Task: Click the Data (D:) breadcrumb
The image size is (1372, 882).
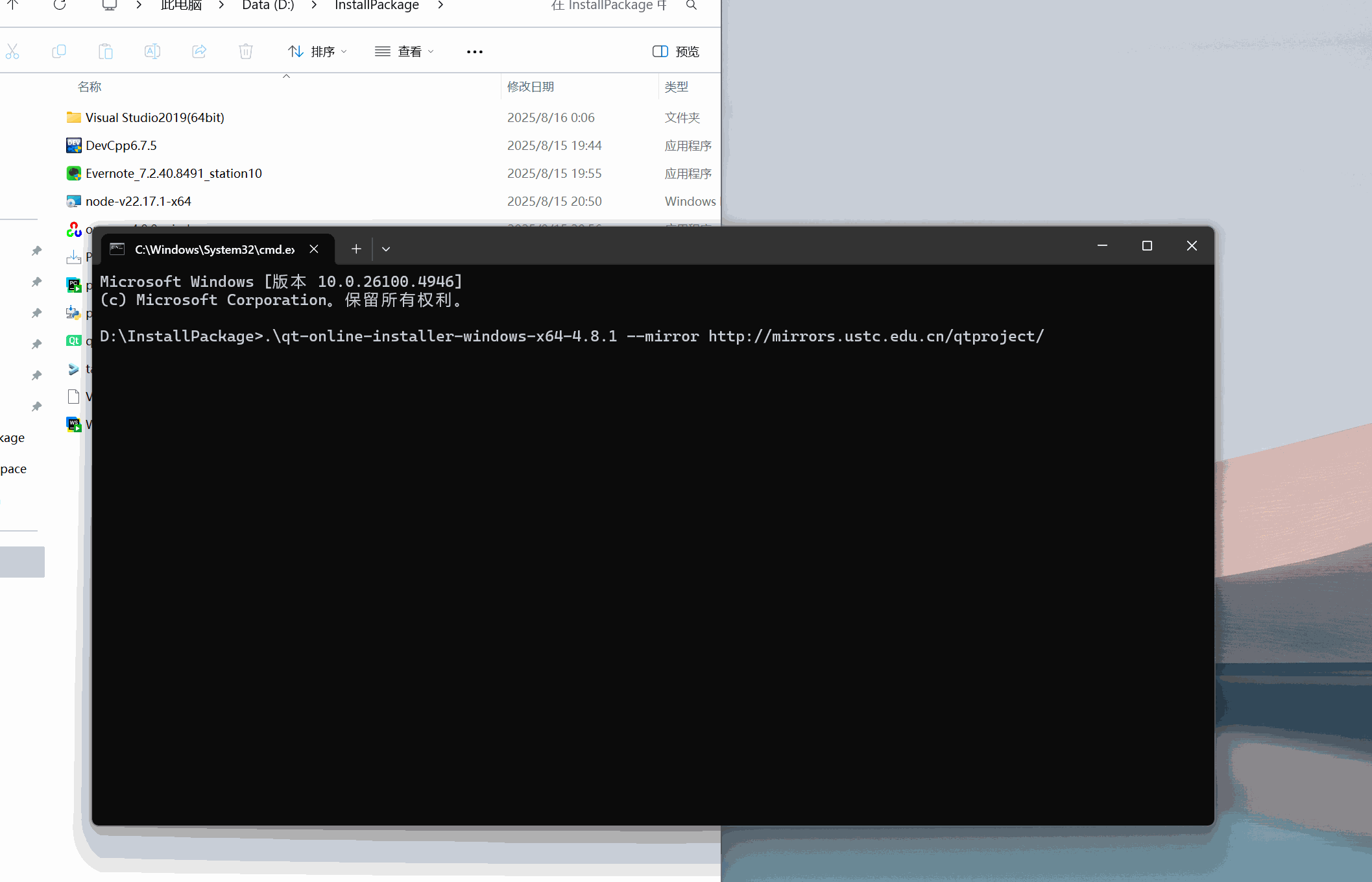Action: point(268,5)
